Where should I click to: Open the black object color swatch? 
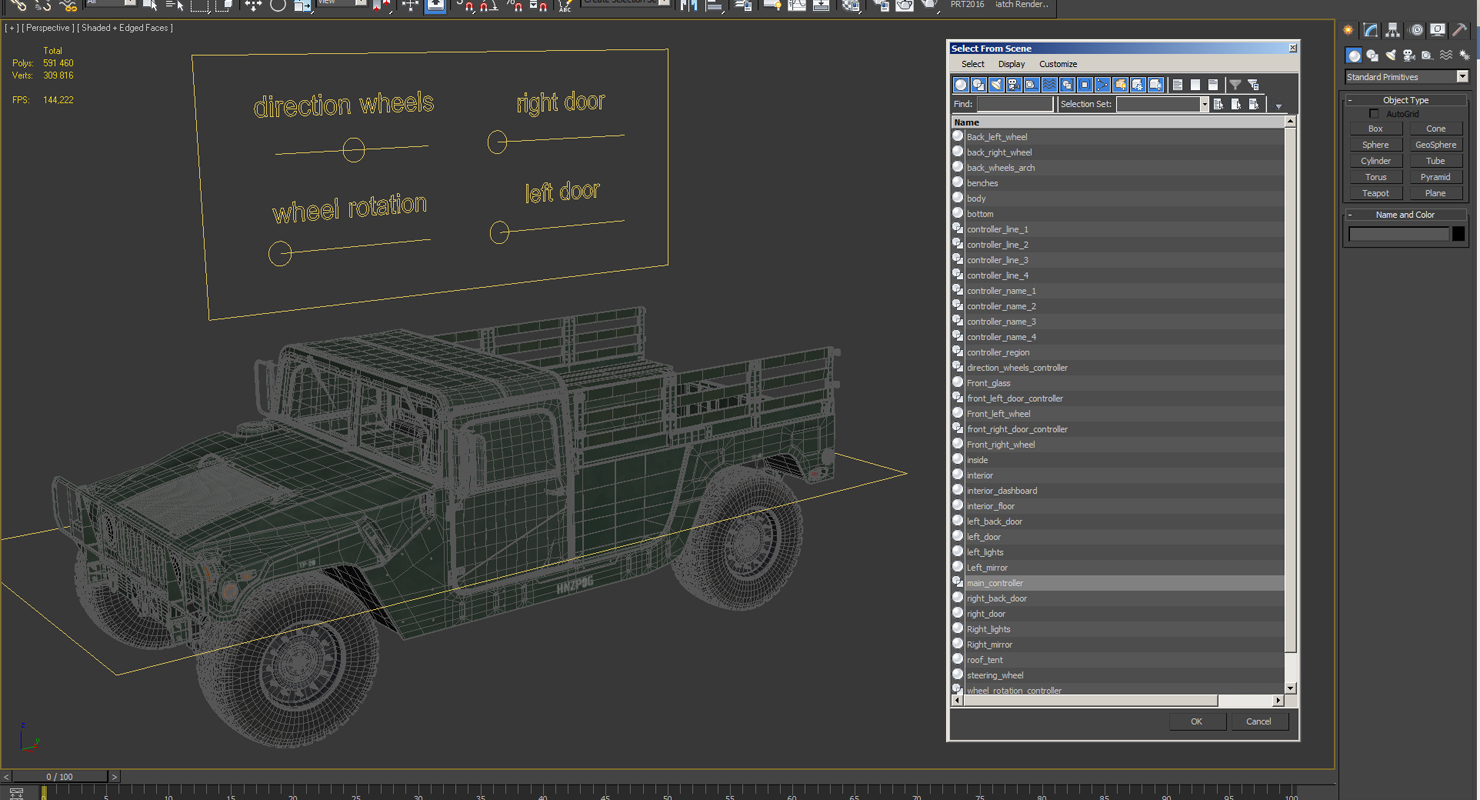(x=1458, y=234)
